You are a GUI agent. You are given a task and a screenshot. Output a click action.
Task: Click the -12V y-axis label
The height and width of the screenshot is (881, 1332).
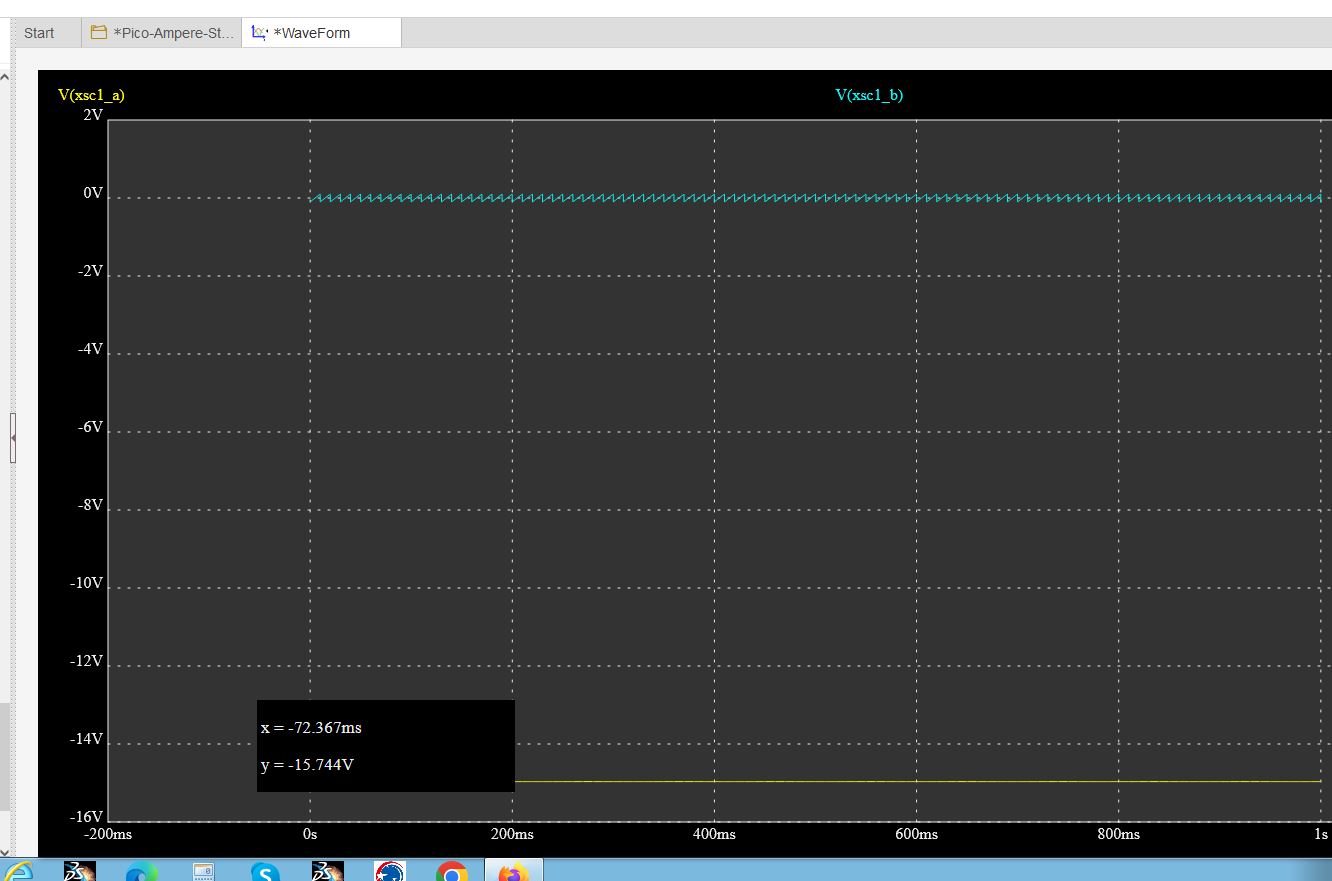88,661
